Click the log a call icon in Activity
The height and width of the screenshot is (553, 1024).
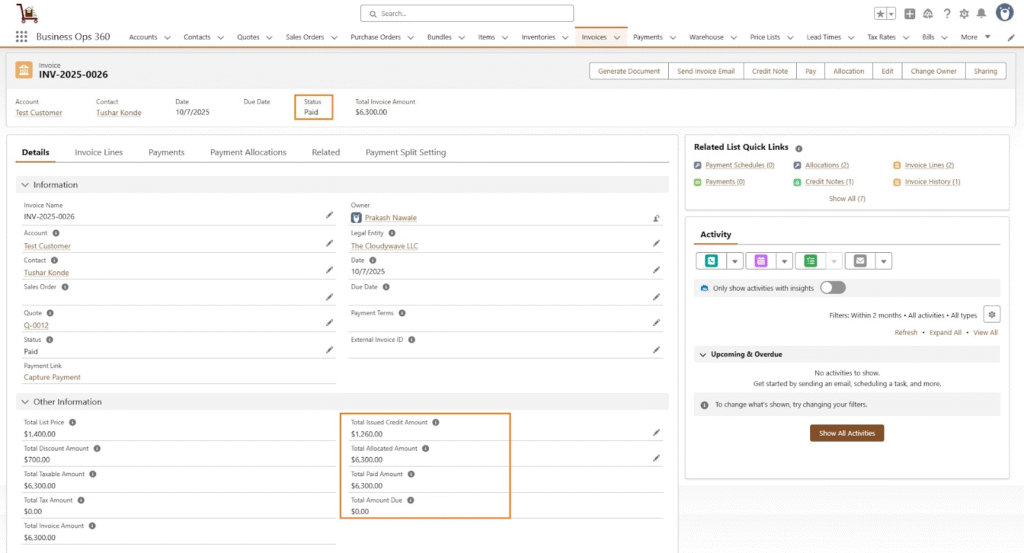click(711, 261)
